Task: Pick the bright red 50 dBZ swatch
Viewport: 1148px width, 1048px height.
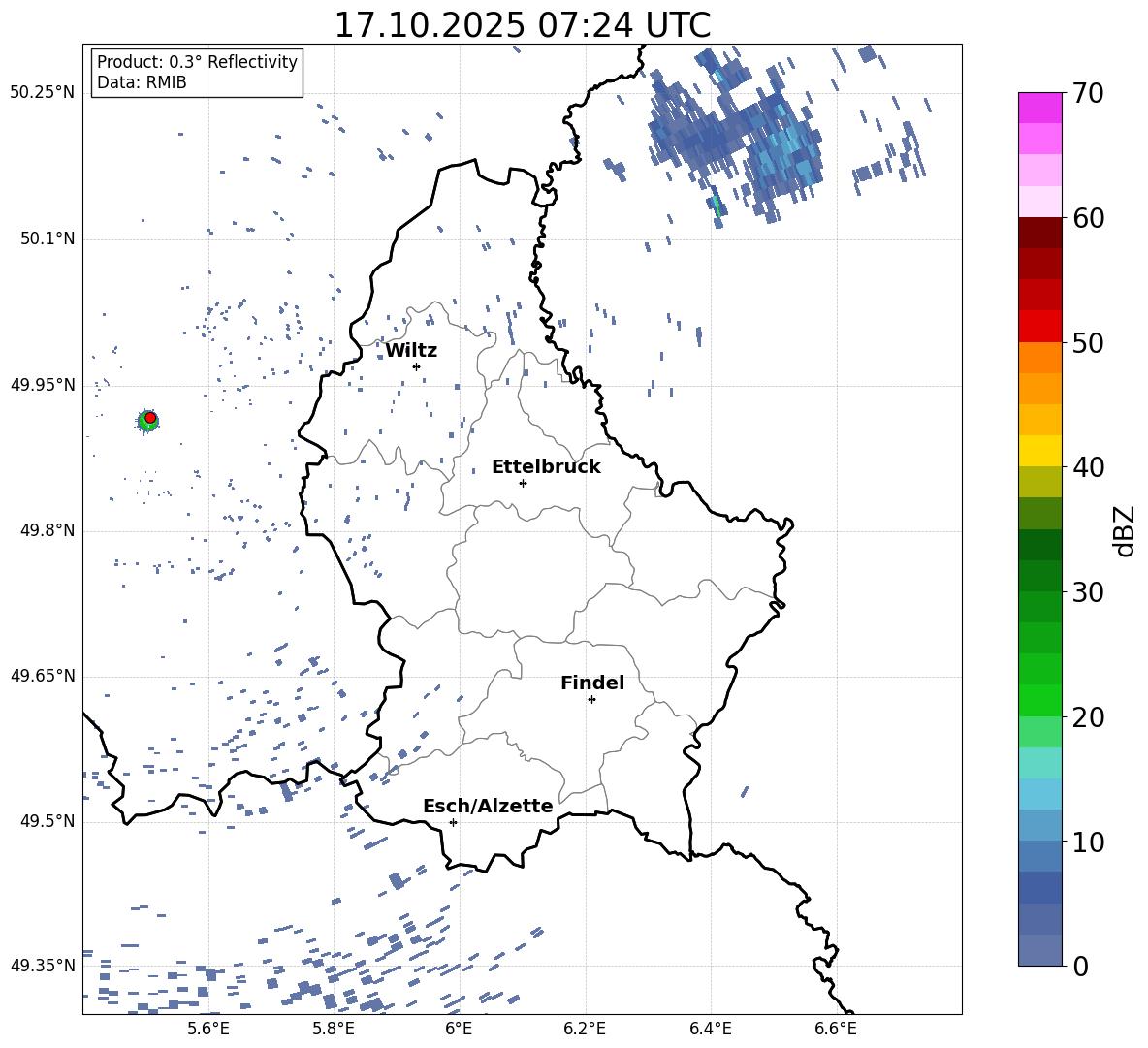Action: tap(1040, 326)
